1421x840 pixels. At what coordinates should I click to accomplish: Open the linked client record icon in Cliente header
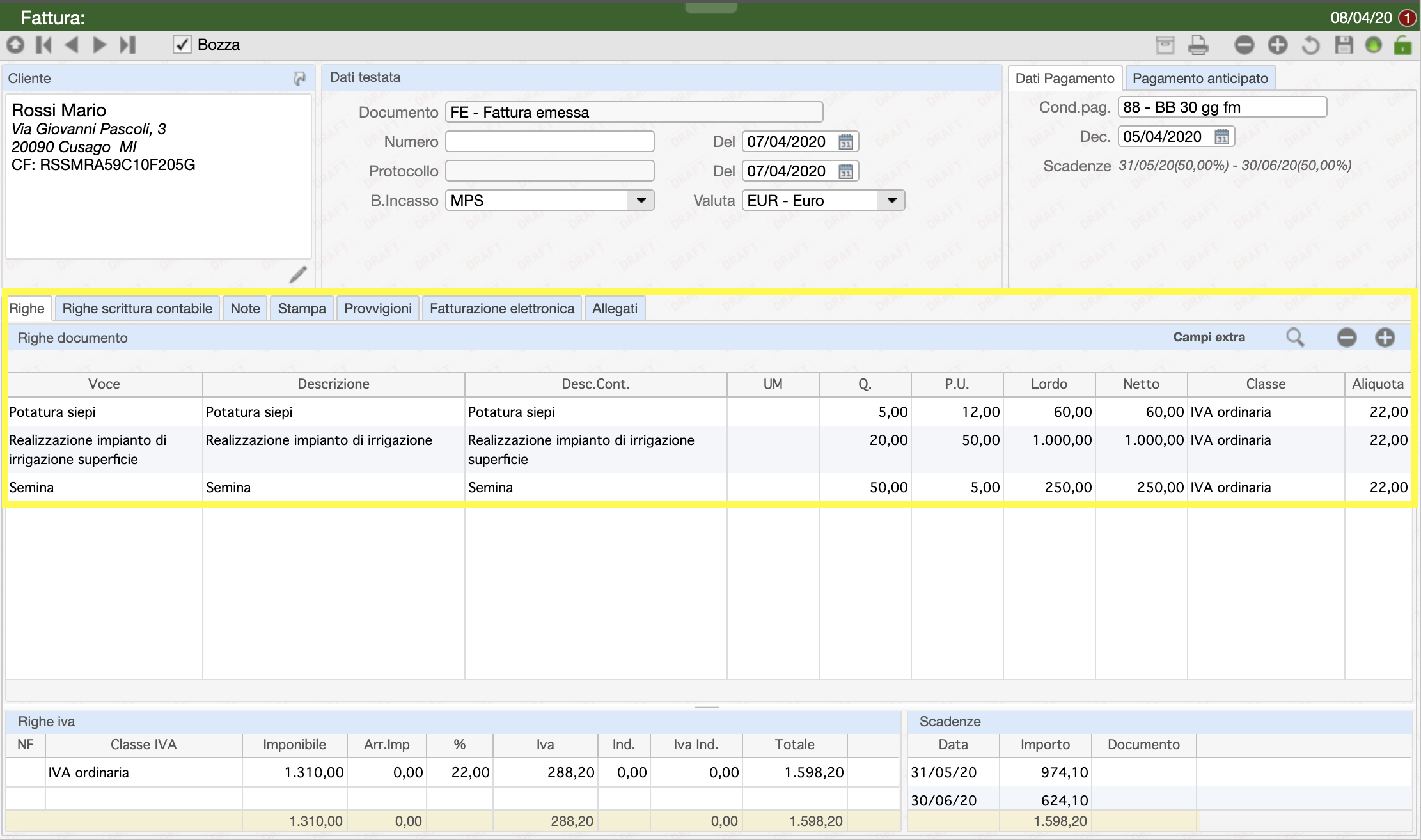tap(299, 79)
